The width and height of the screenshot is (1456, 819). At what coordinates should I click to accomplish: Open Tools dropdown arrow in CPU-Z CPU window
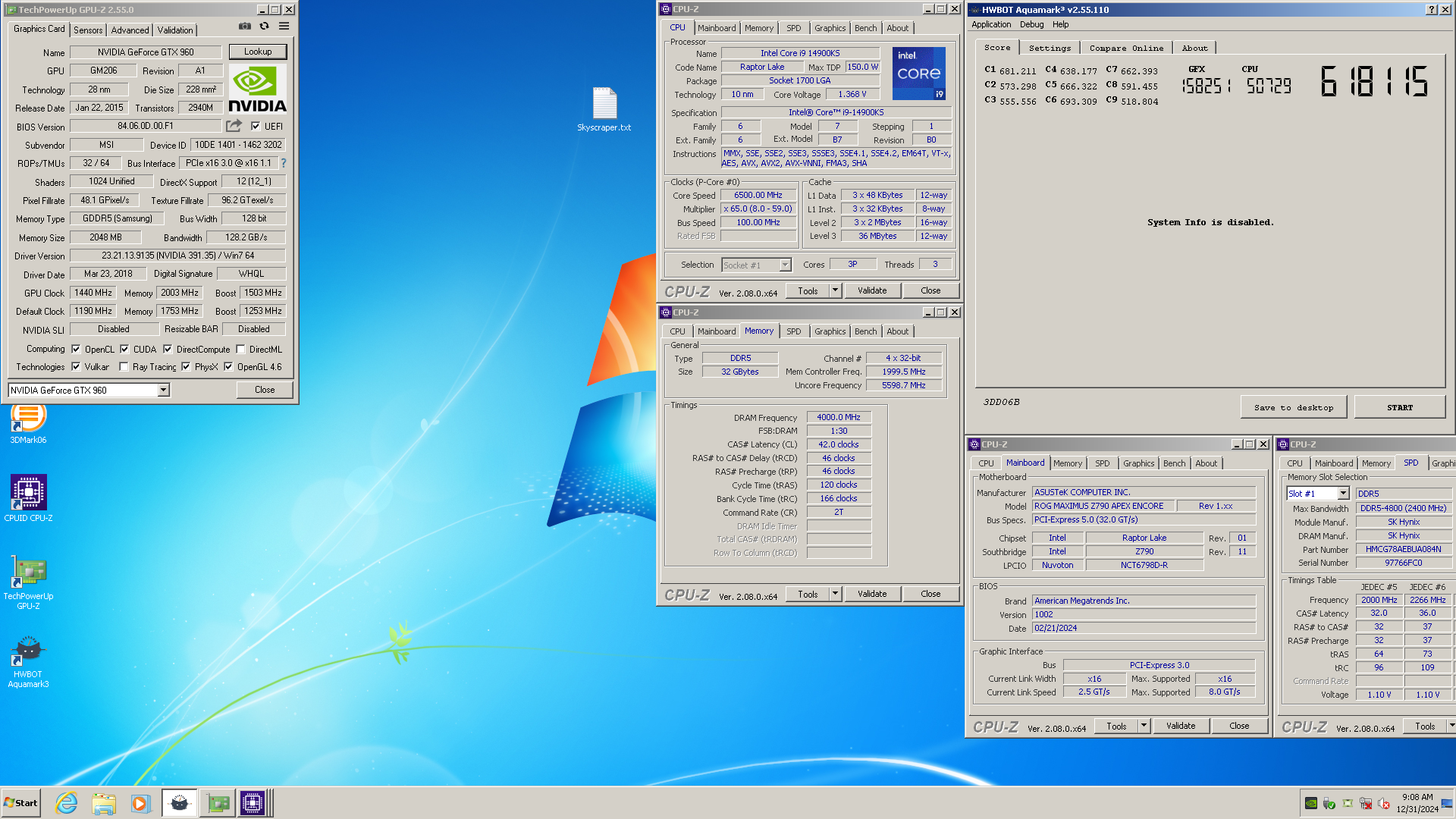(835, 290)
